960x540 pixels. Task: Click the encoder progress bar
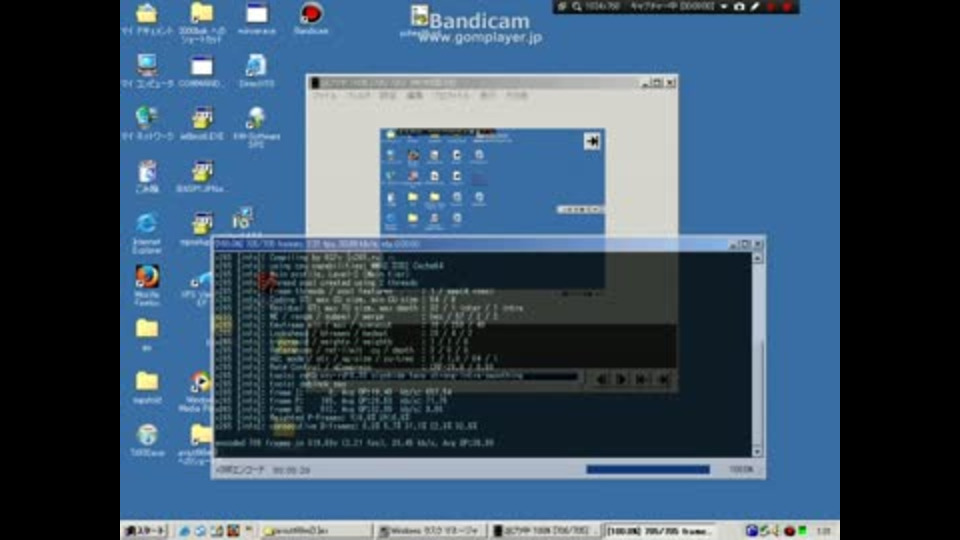[x=648, y=470]
